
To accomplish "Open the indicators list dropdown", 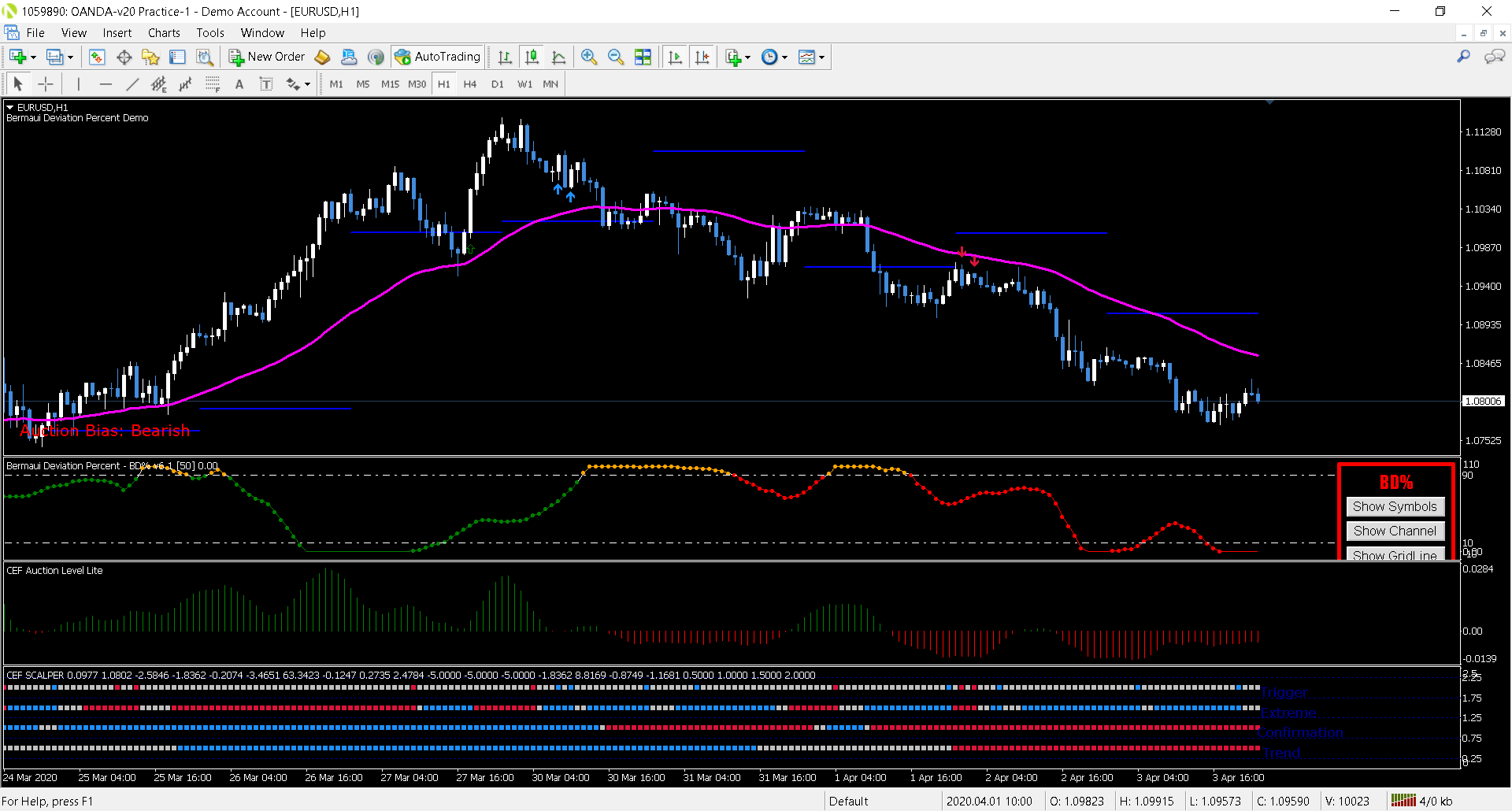I will click(747, 57).
